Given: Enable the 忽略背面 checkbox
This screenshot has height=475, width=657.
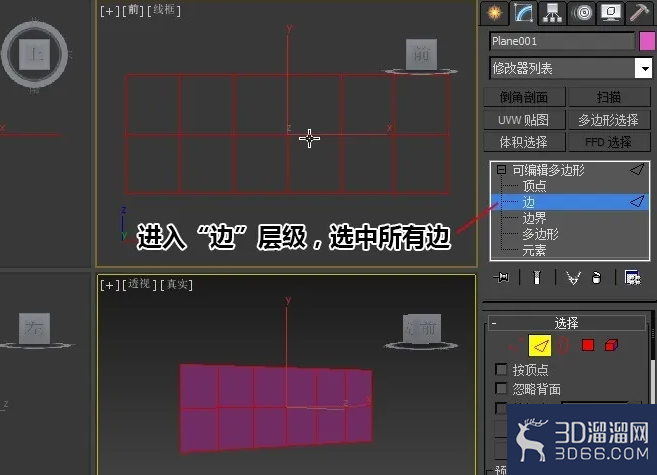Looking at the screenshot, I should [501, 388].
